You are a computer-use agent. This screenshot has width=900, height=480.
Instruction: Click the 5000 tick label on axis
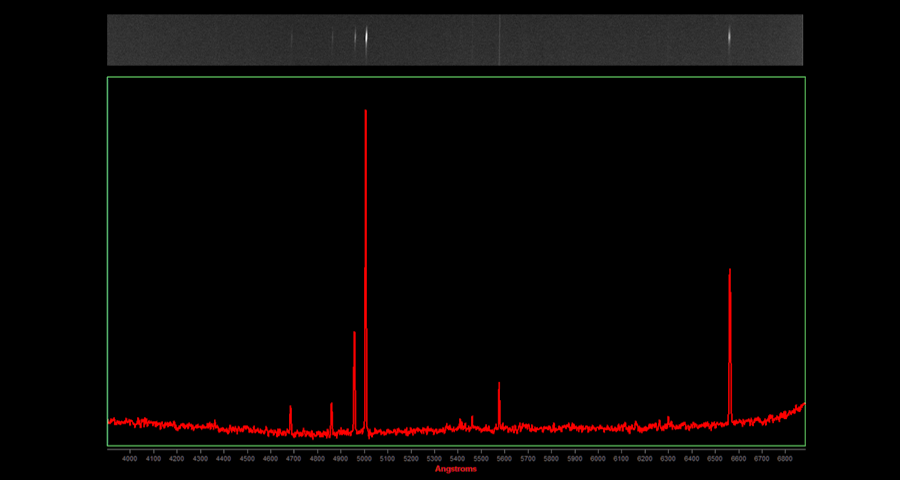tap(363, 459)
